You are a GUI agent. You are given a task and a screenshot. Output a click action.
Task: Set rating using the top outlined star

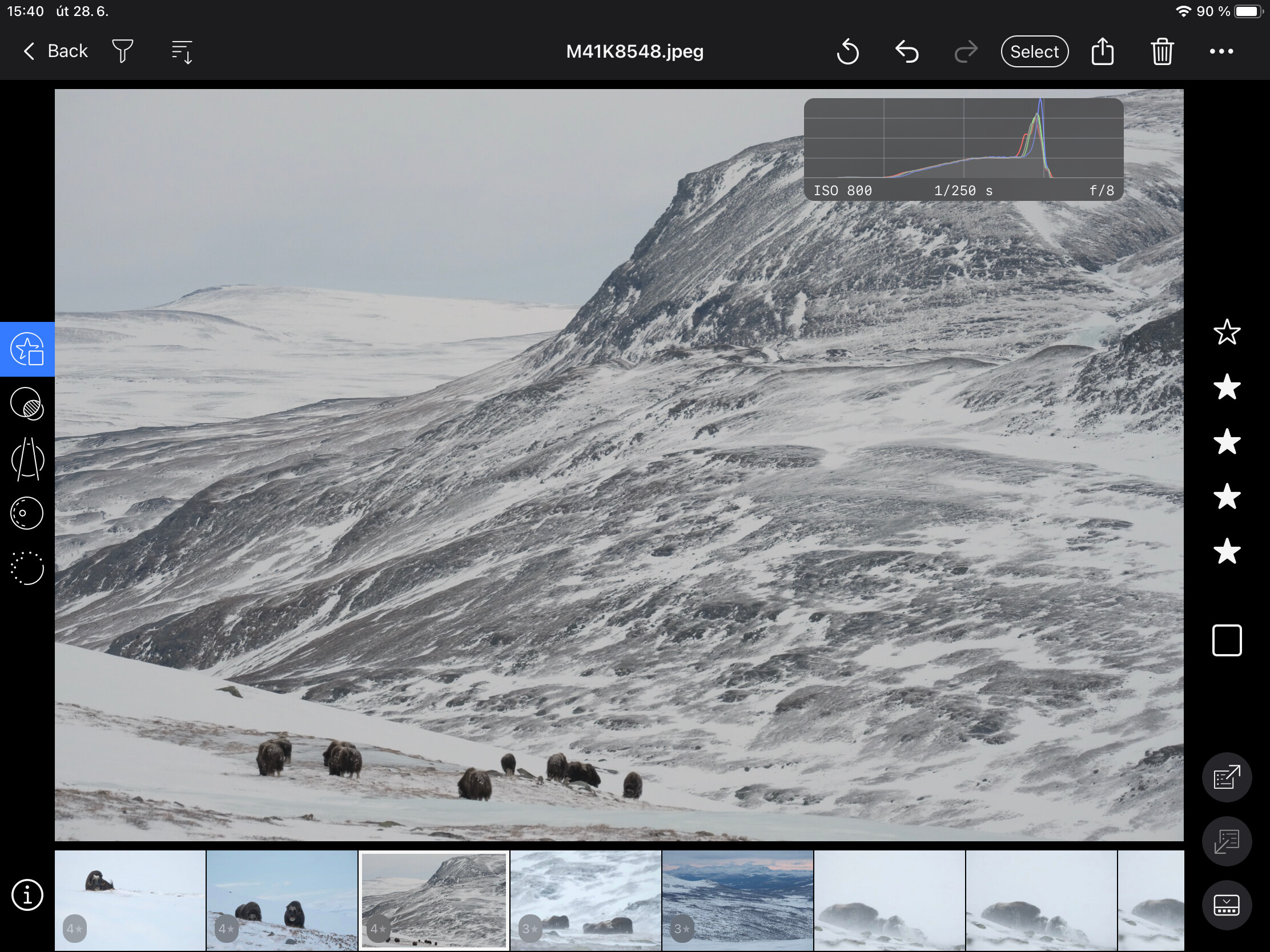pos(1227,332)
